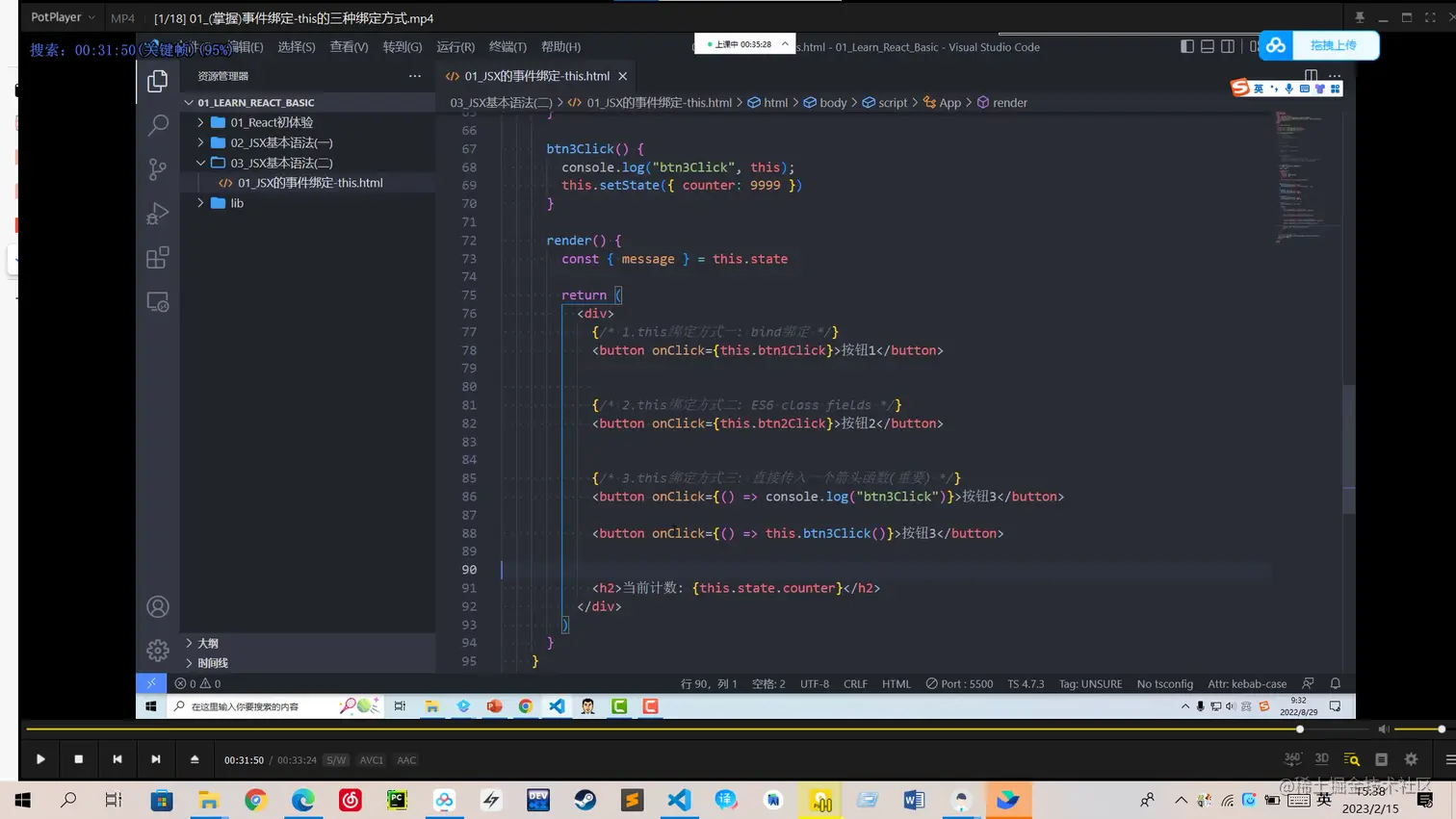Viewport: 1456px width, 819px height.
Task: Open the explorer panel more actions menu
Action: pos(415,76)
